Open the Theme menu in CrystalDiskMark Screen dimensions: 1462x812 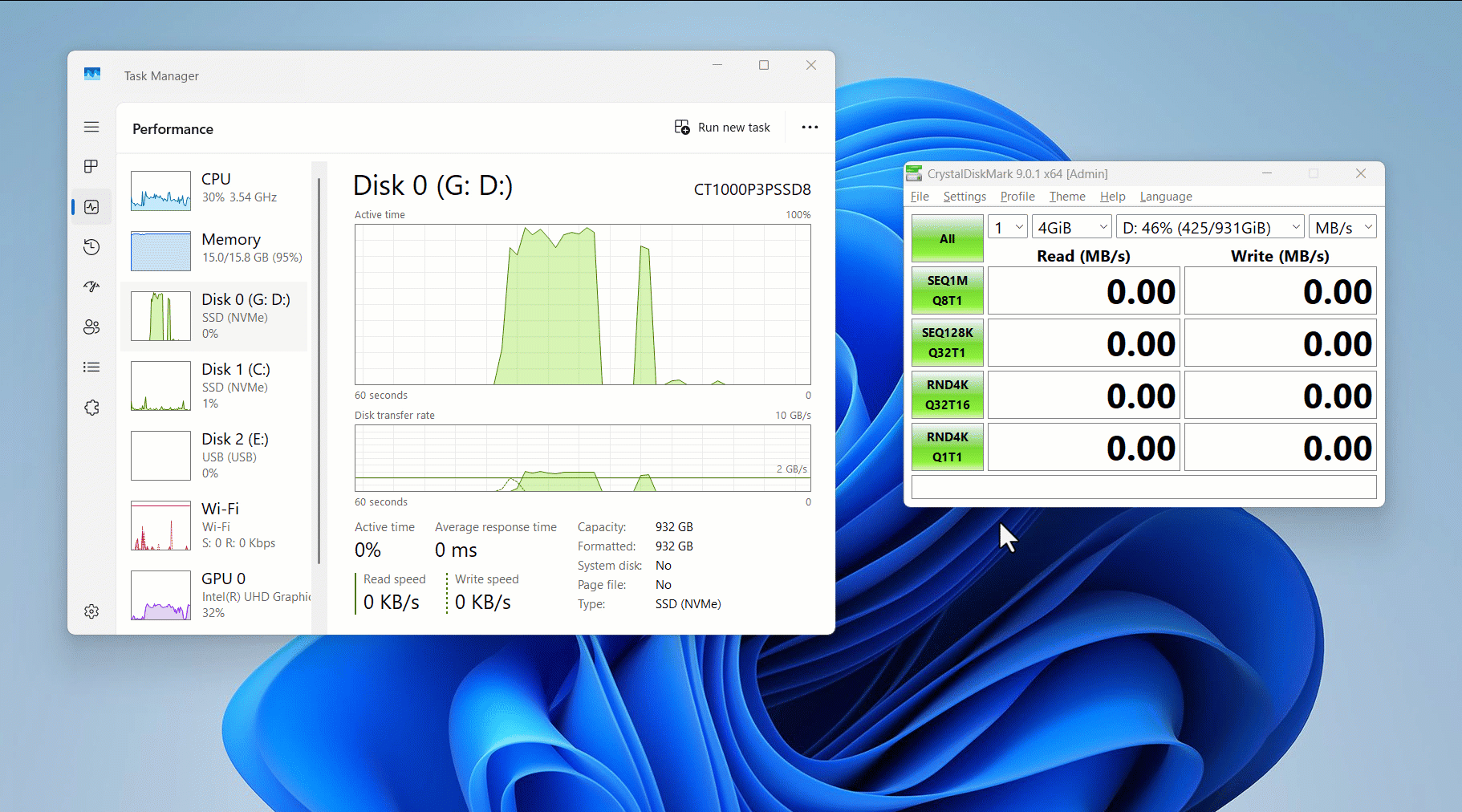coord(1066,197)
